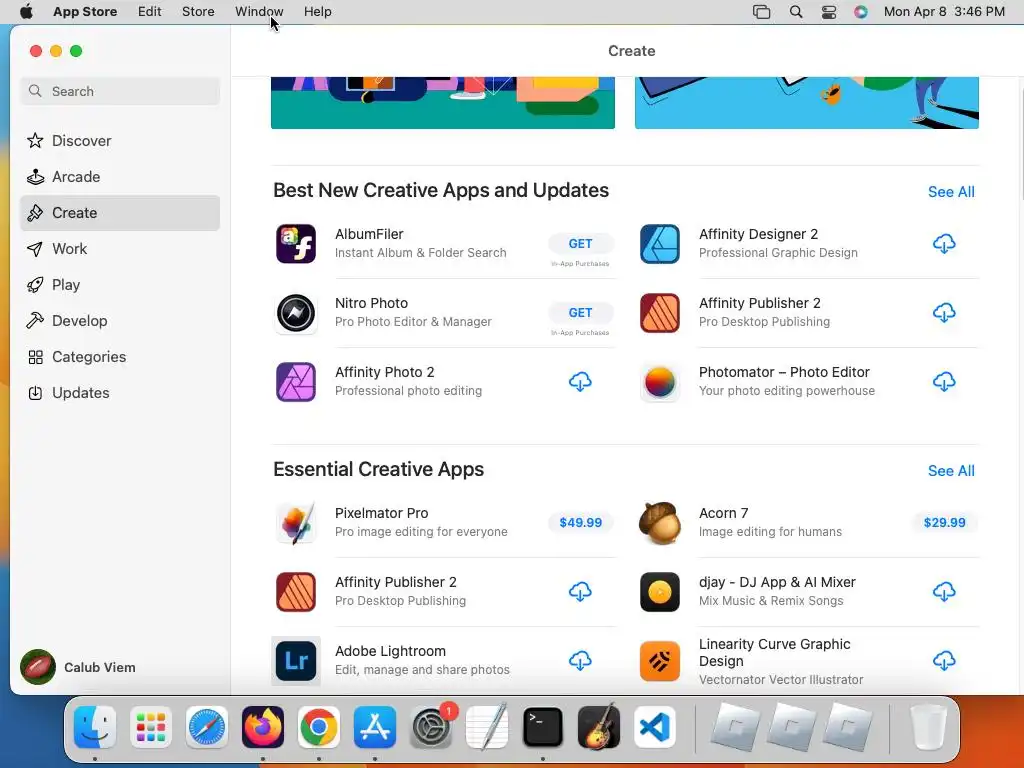Download djay DJ App via cloud icon
The image size is (1024, 768).
click(944, 592)
